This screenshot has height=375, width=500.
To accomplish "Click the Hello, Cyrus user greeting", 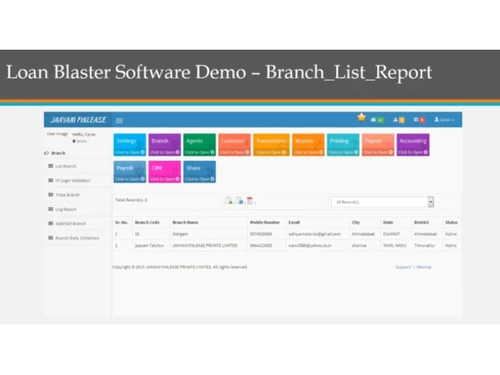I will tap(84, 134).
